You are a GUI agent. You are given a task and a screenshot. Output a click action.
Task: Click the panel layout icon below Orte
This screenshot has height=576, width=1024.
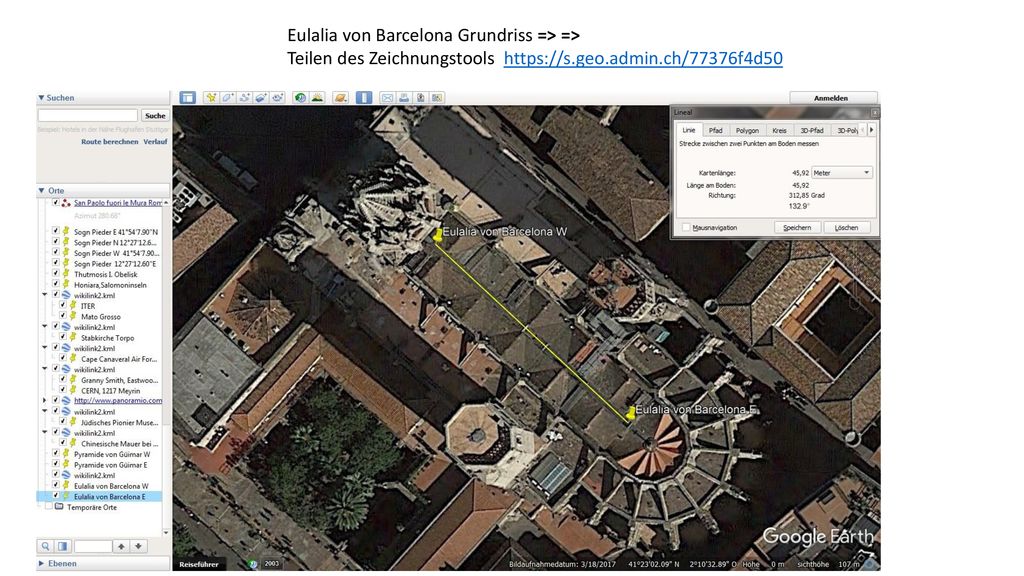(62, 546)
